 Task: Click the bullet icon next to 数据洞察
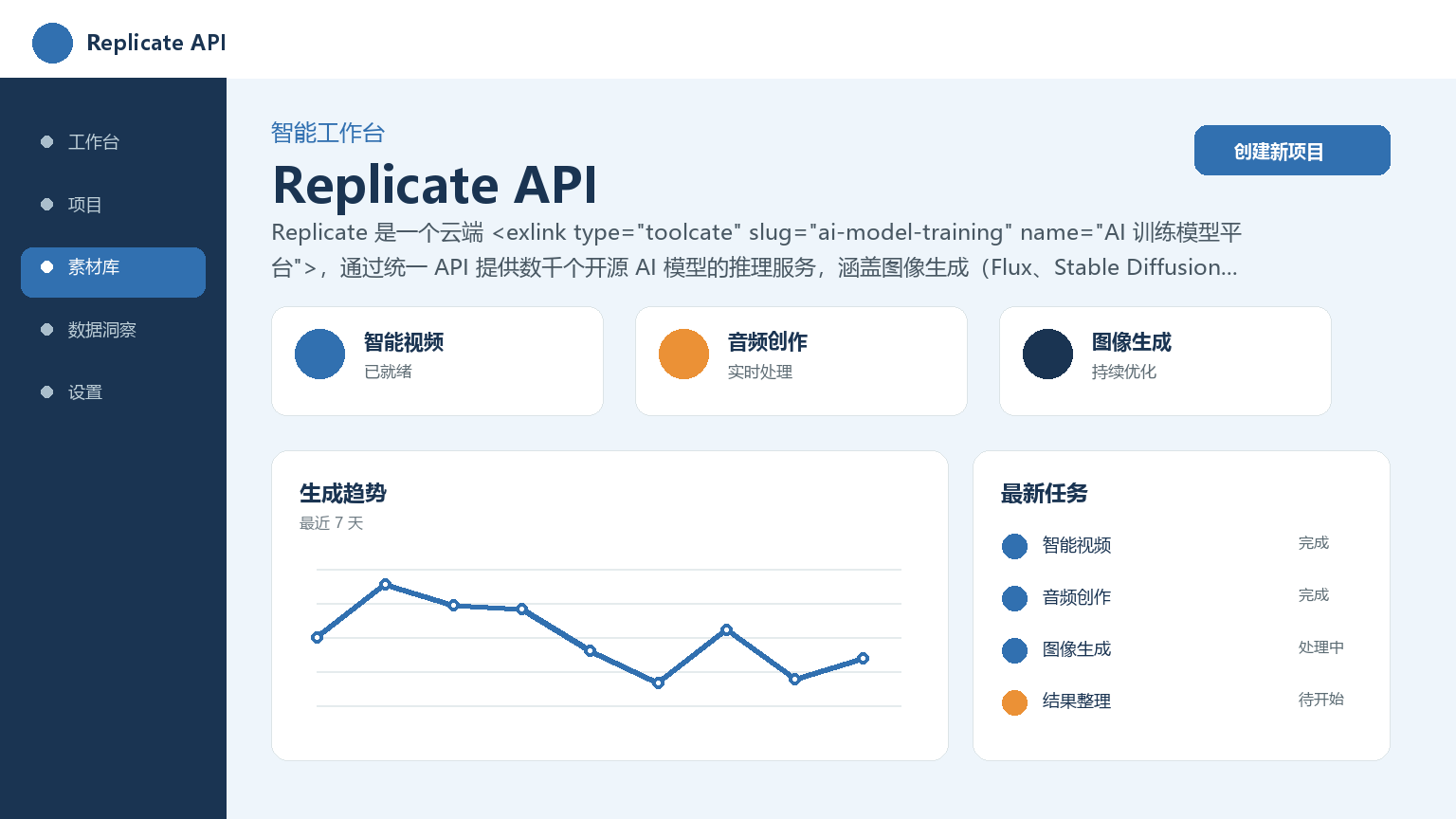pos(47,330)
